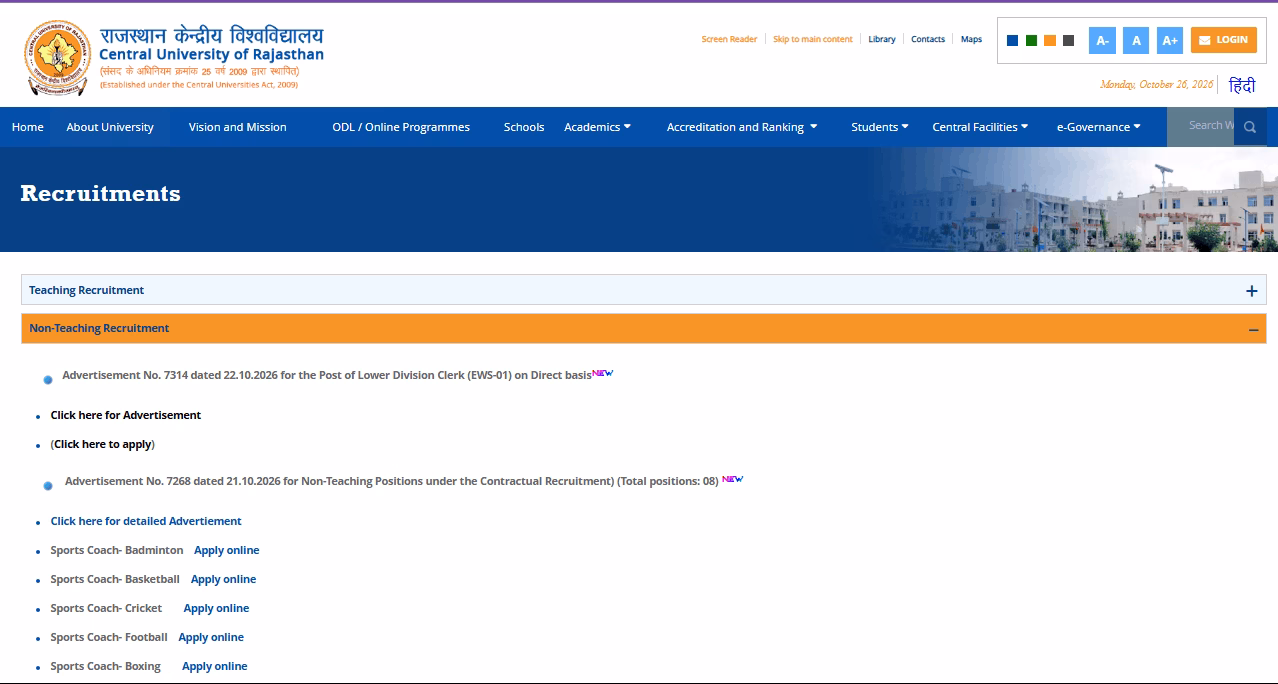Select the orange color theme swatch
The width and height of the screenshot is (1278, 684).
[1050, 41]
